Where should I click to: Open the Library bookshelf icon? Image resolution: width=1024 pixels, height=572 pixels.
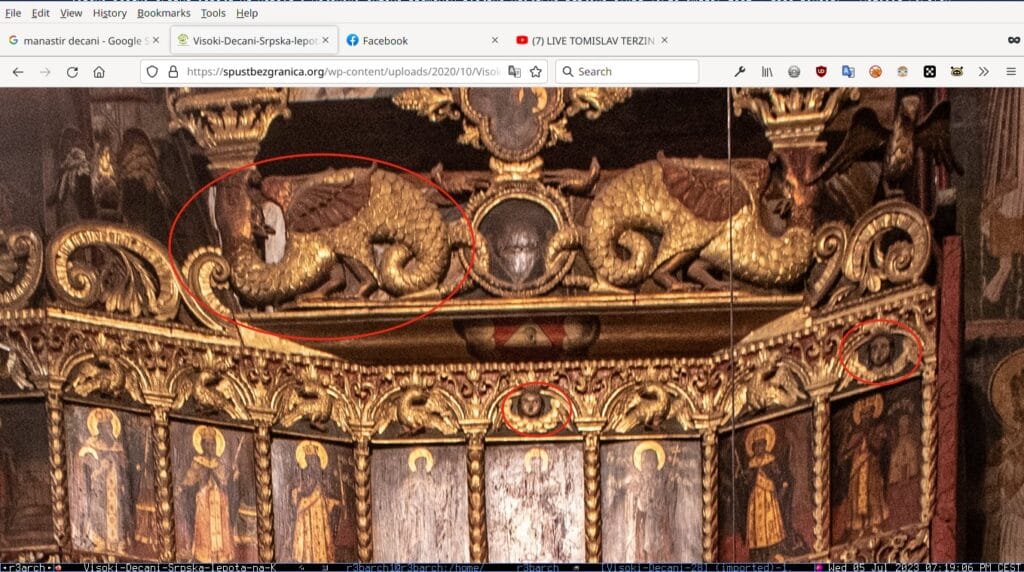point(767,72)
